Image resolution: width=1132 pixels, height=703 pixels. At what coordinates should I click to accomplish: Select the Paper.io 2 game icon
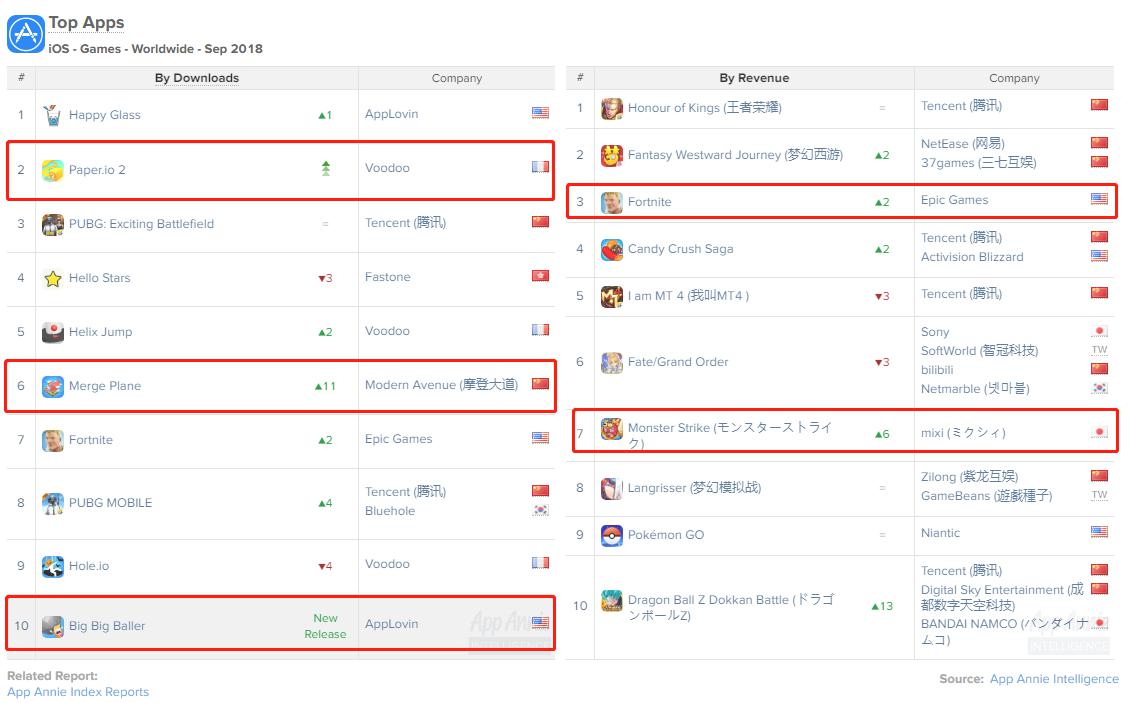52,168
